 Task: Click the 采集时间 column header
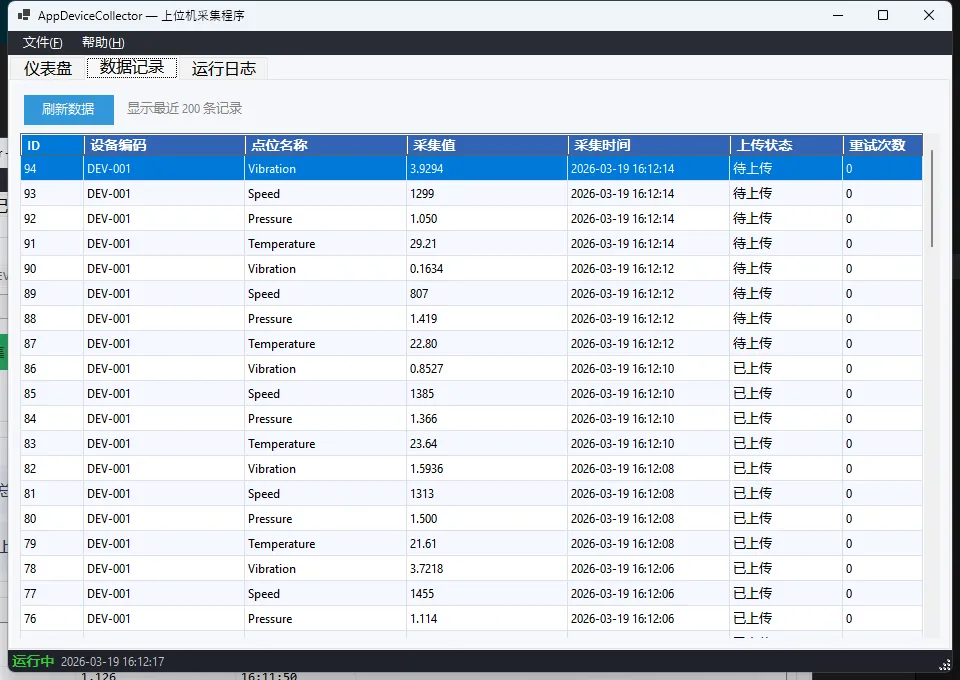point(649,145)
